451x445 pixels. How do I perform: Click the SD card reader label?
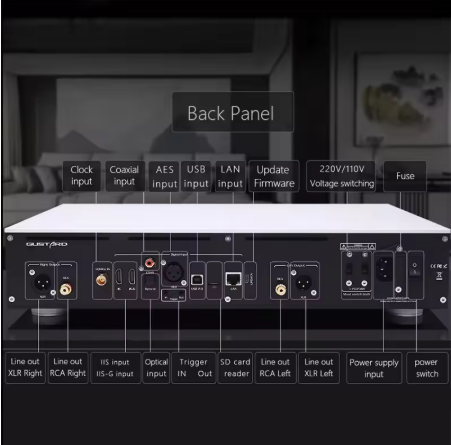(x=235, y=368)
